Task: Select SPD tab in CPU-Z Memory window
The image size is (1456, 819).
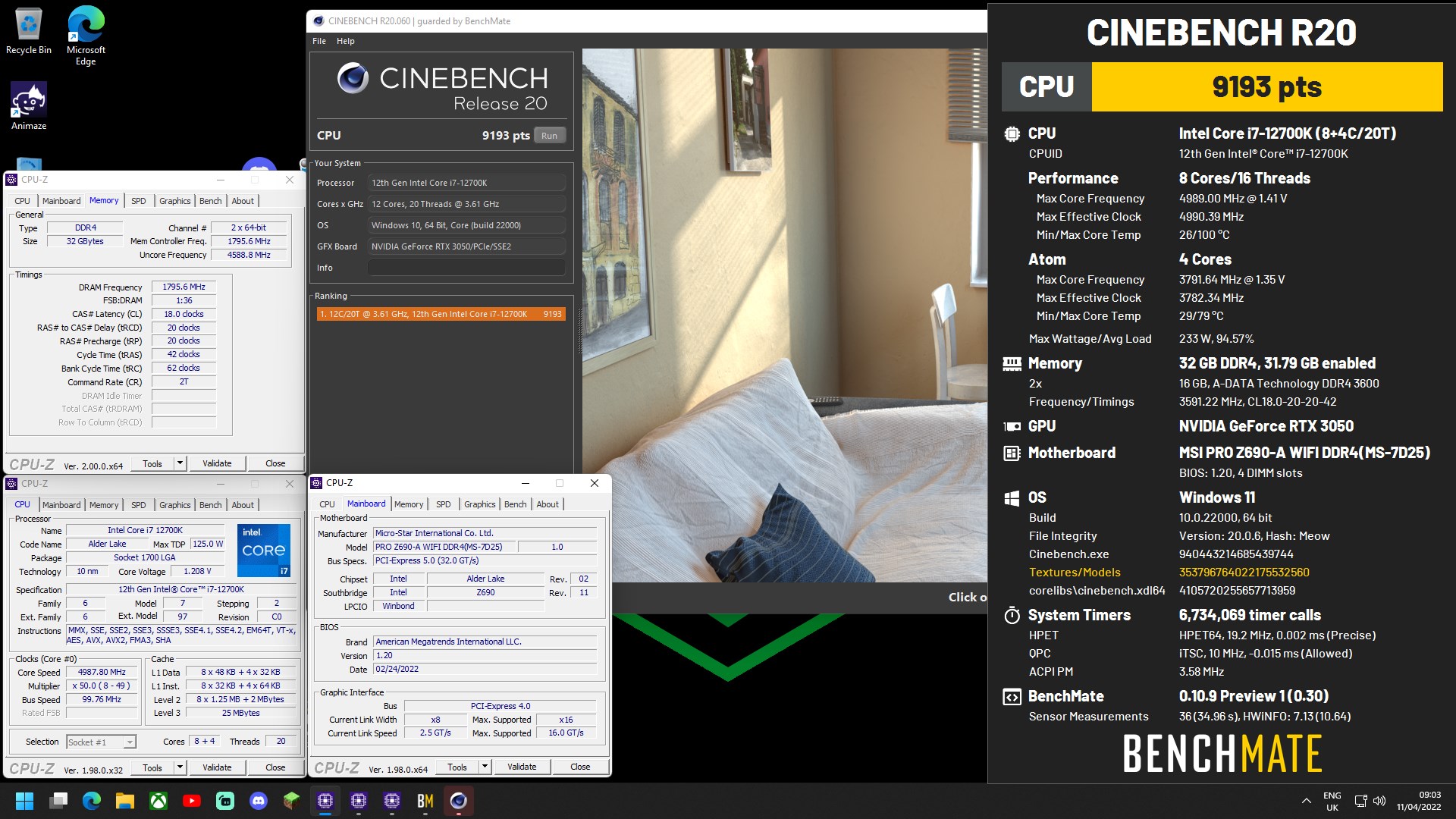Action: pos(138,201)
